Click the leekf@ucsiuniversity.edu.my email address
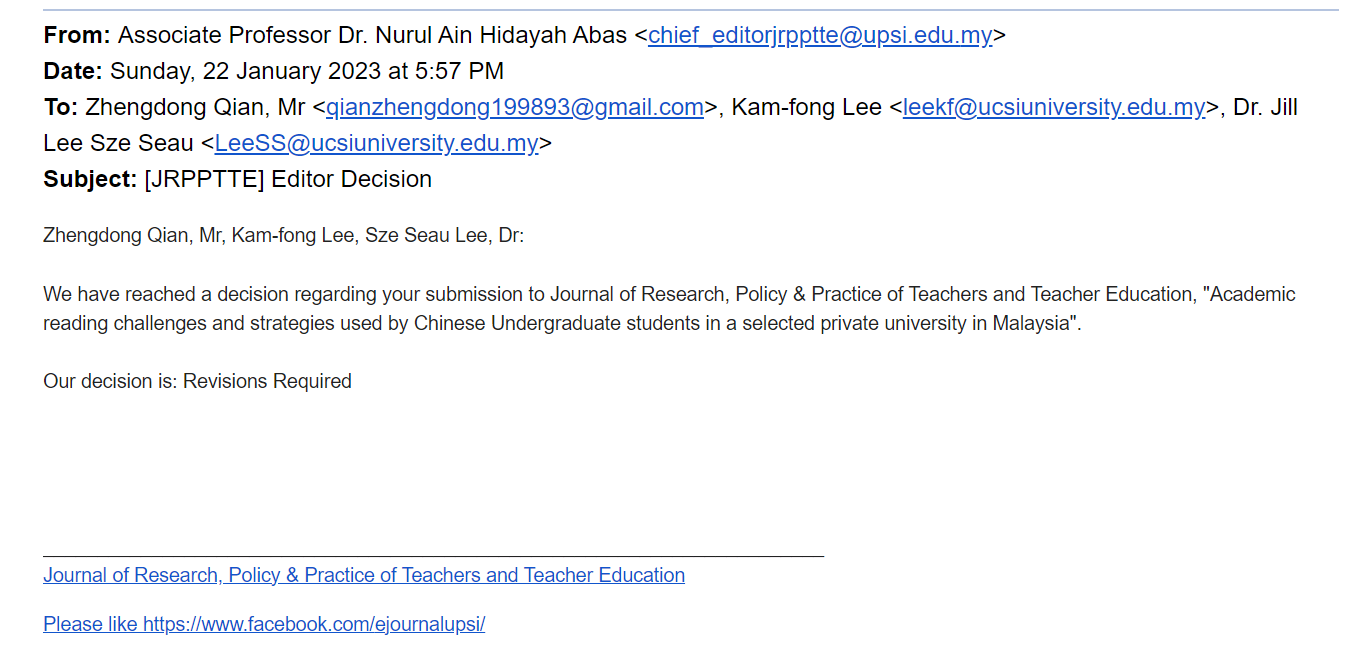 1054,107
